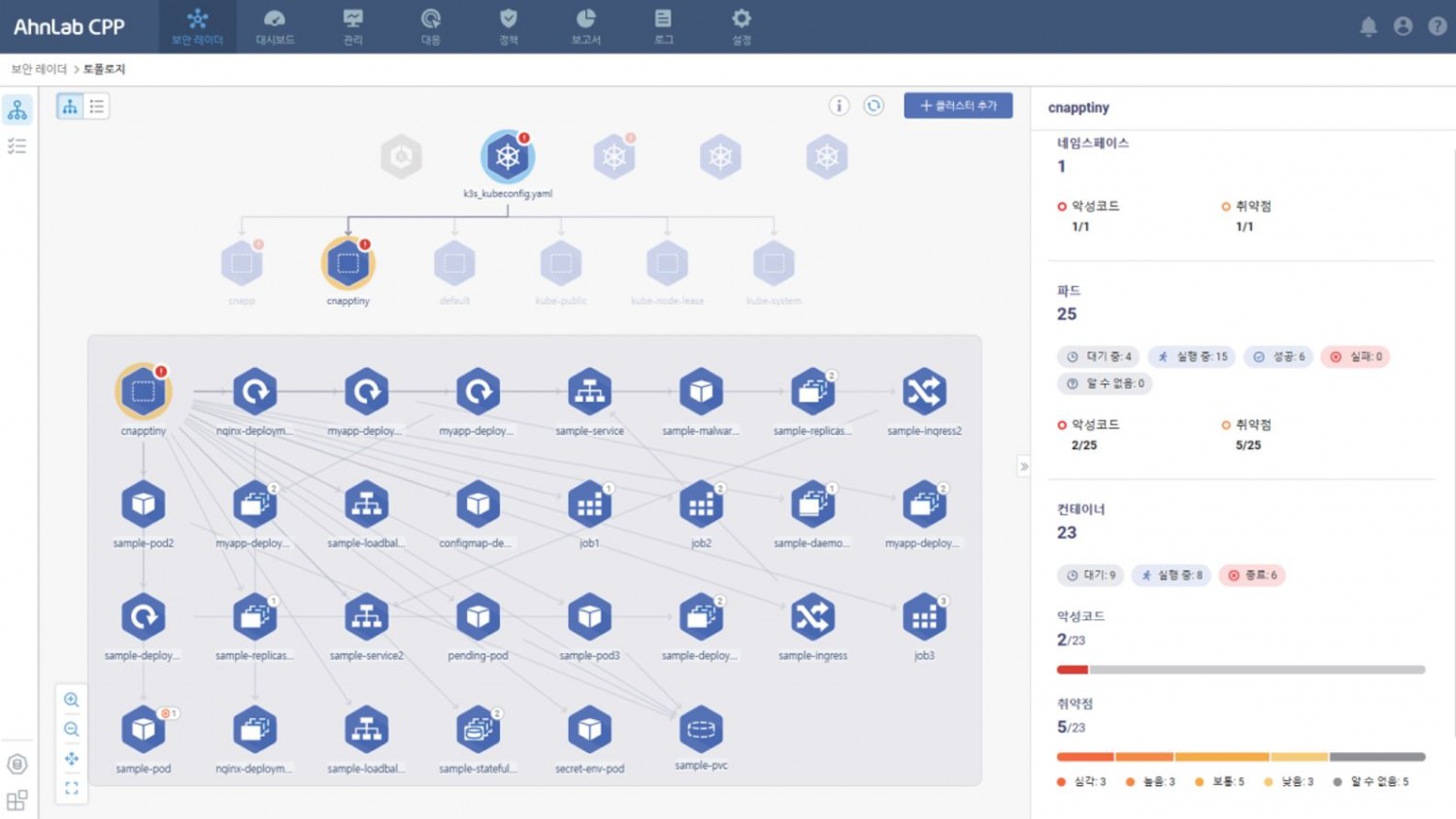
Task: Open 설정 using the gear icon
Action: [741, 26]
